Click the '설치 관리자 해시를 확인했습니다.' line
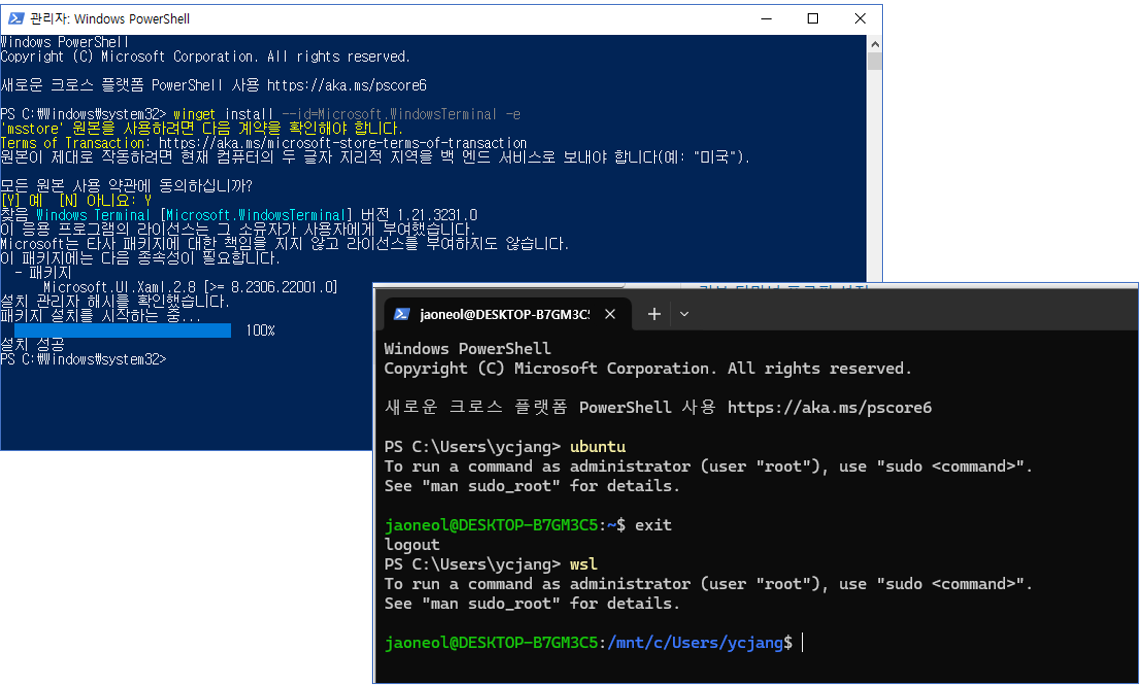This screenshot has width=1141, height=689. point(115,301)
